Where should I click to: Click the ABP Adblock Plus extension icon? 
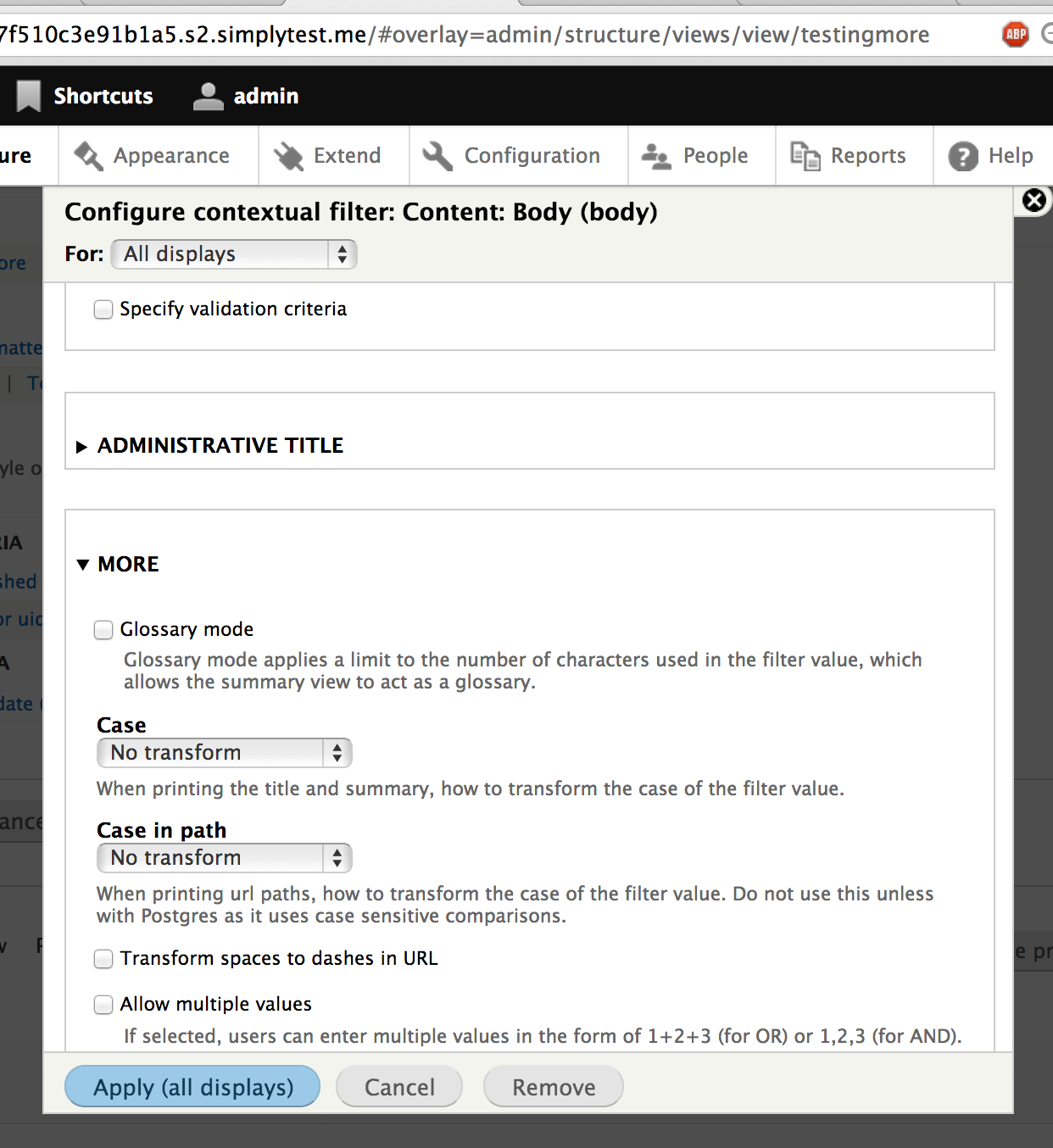[x=1016, y=35]
